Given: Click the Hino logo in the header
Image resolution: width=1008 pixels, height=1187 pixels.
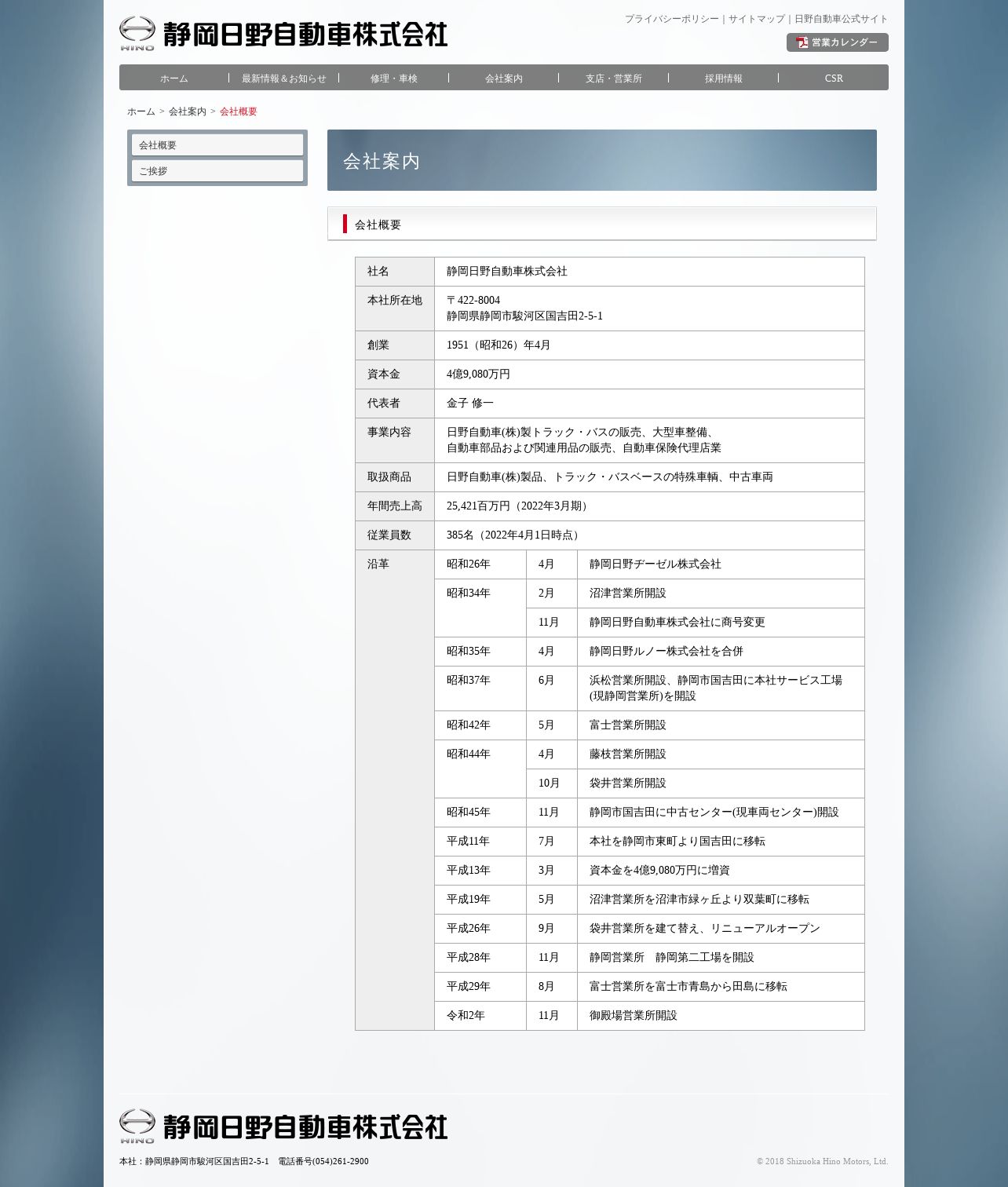Looking at the screenshot, I should pos(137,34).
